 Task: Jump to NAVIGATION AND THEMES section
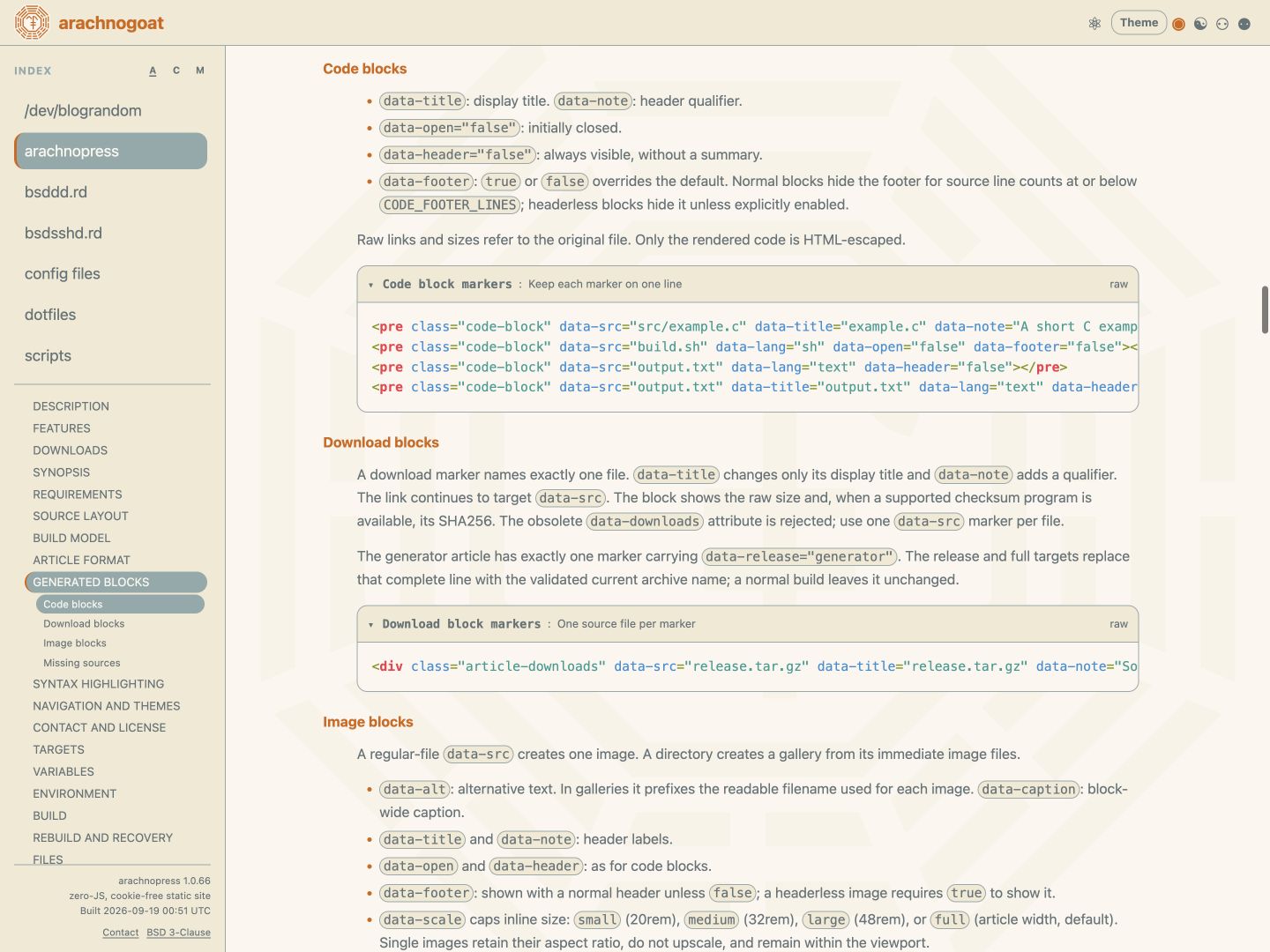pyautogui.click(x=107, y=706)
